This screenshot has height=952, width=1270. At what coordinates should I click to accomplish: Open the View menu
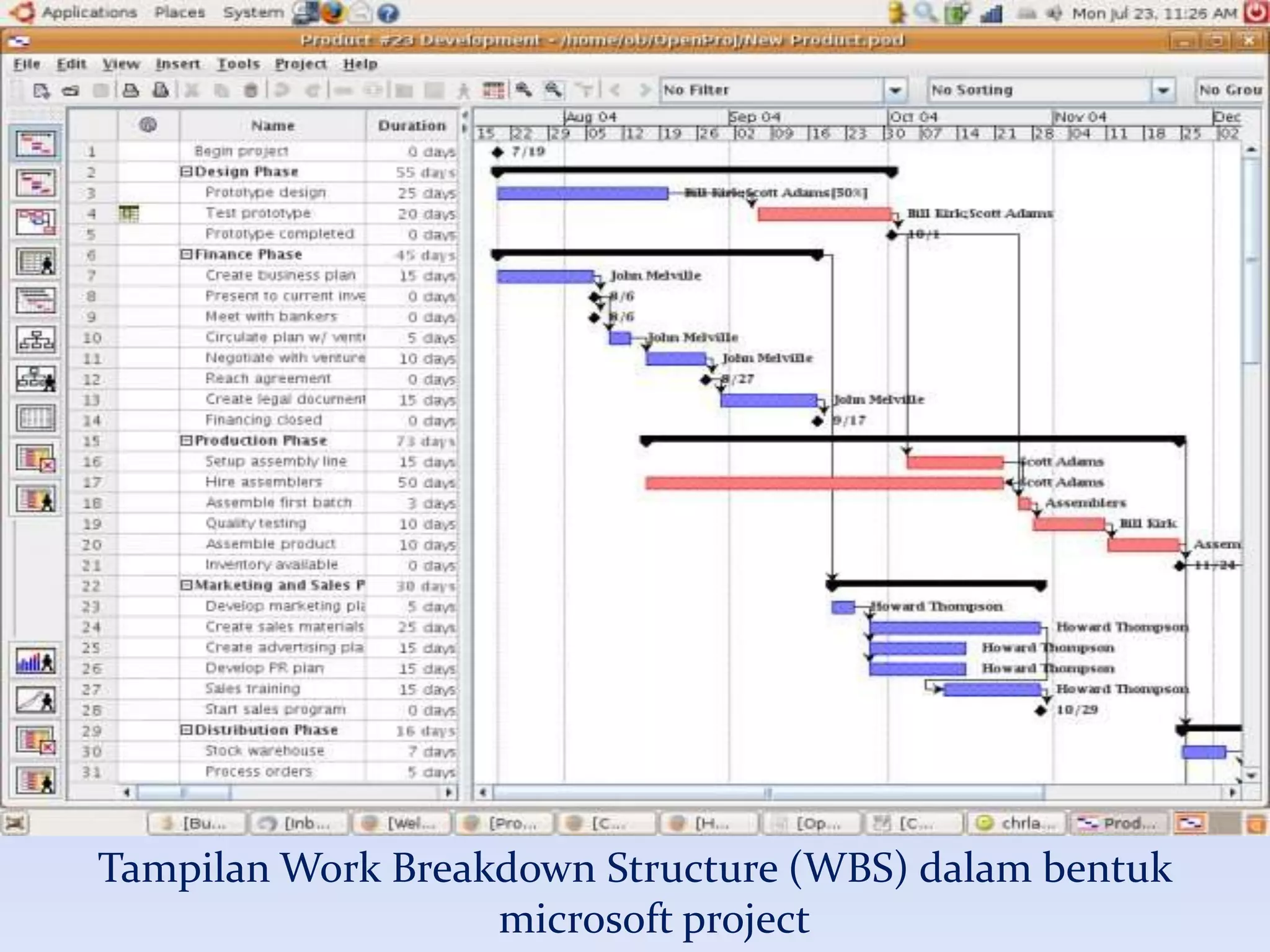coord(121,64)
